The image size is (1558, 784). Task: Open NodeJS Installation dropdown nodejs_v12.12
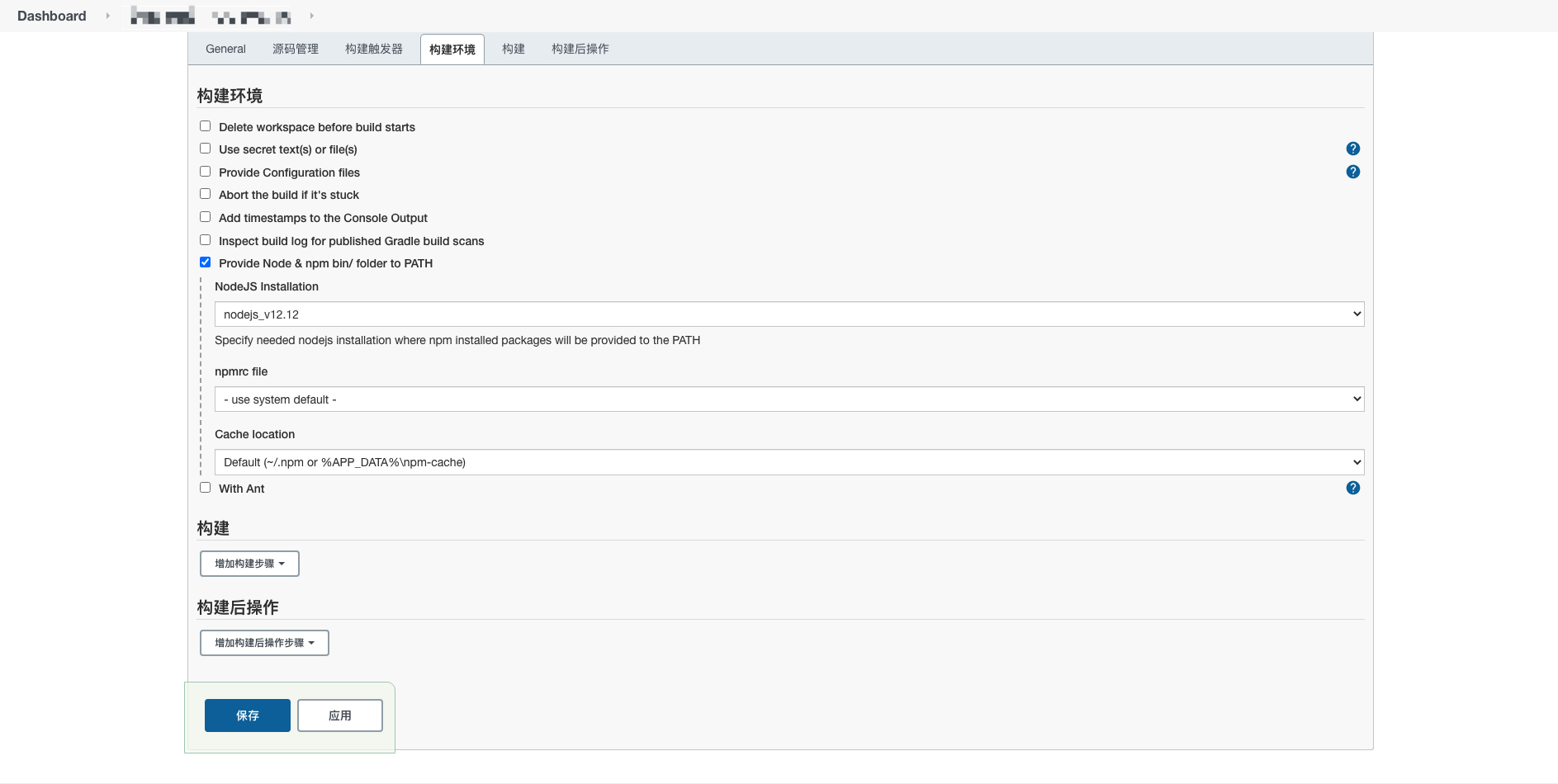coord(788,314)
